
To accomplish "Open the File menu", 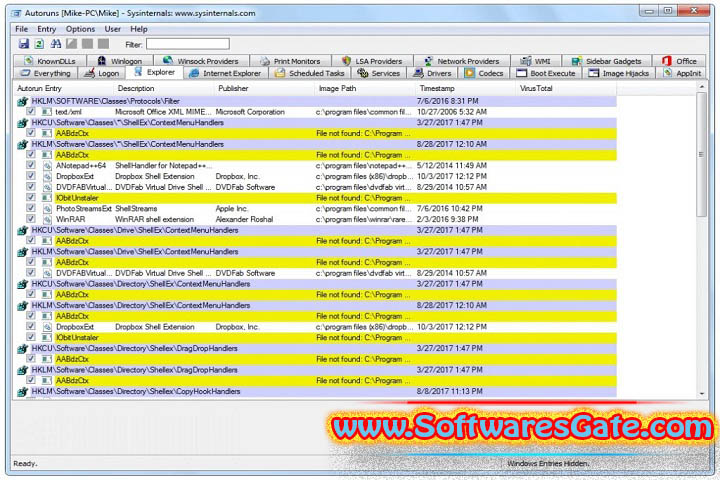I will [x=22, y=29].
